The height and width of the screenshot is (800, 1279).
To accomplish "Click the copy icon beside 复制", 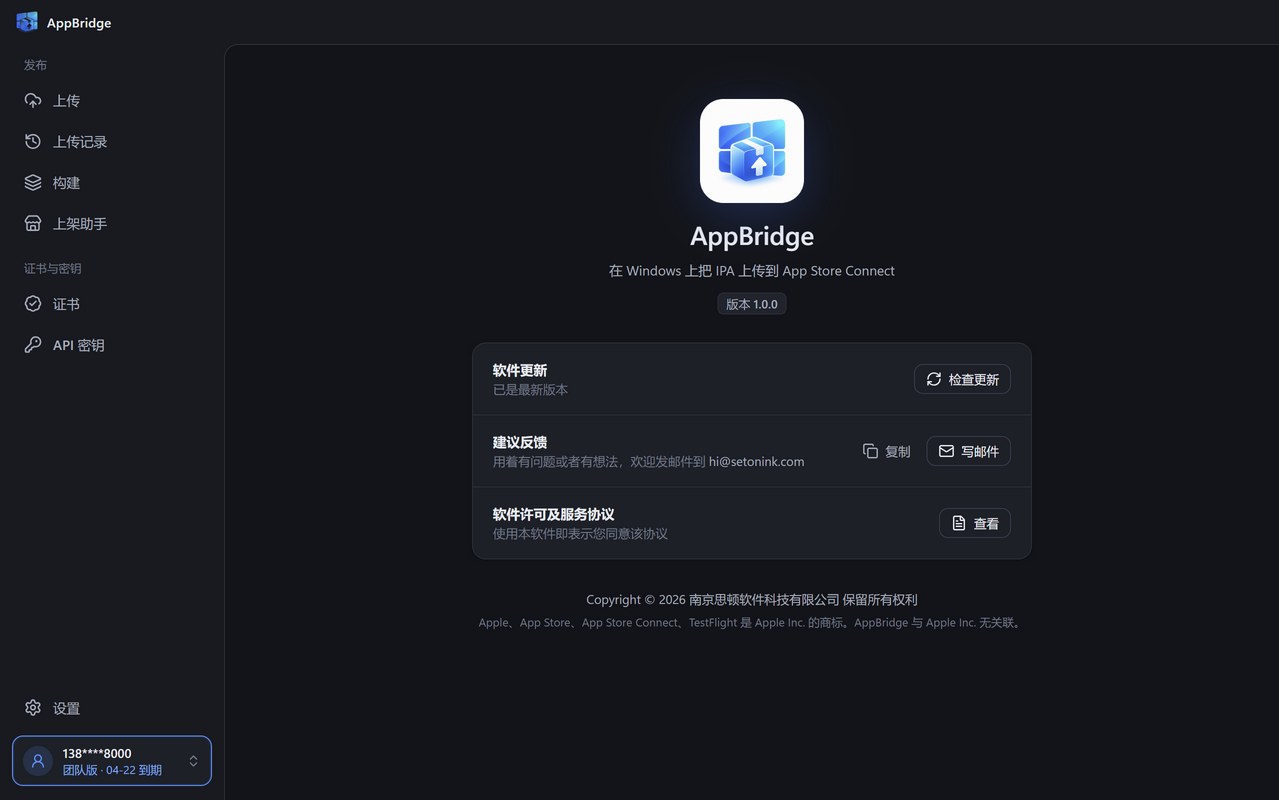I will point(870,451).
